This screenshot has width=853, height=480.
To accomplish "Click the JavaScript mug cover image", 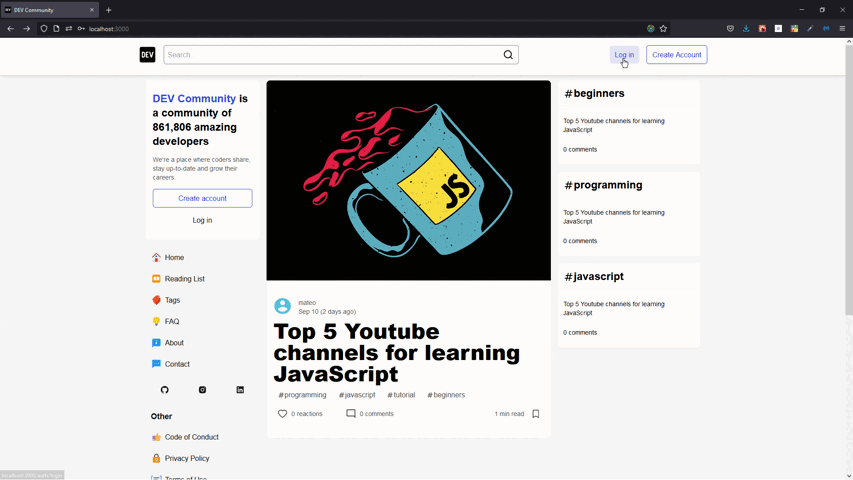I will [409, 181].
